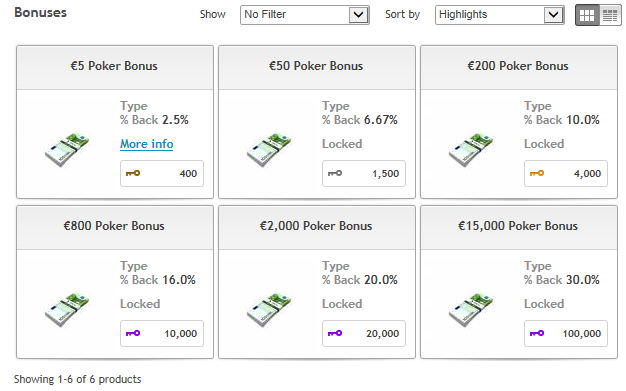Click the 1,500 points price box
Image resolution: width=626 pixels, height=391 pixels.
coord(364,173)
